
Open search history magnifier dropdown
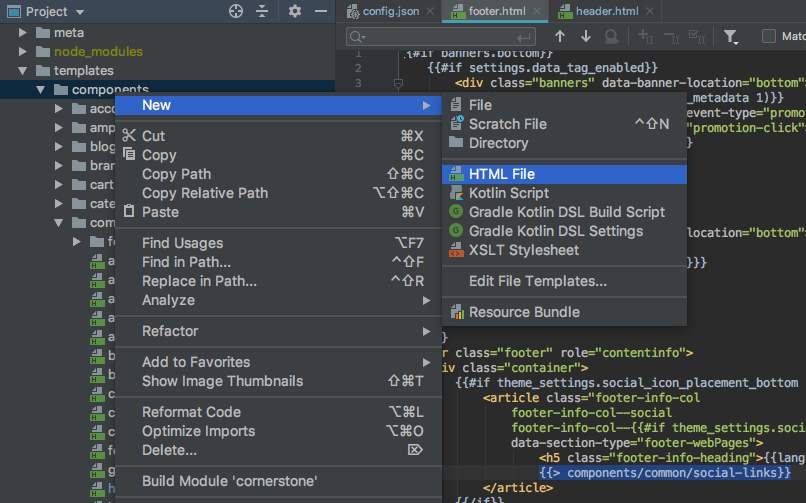[x=357, y=37]
